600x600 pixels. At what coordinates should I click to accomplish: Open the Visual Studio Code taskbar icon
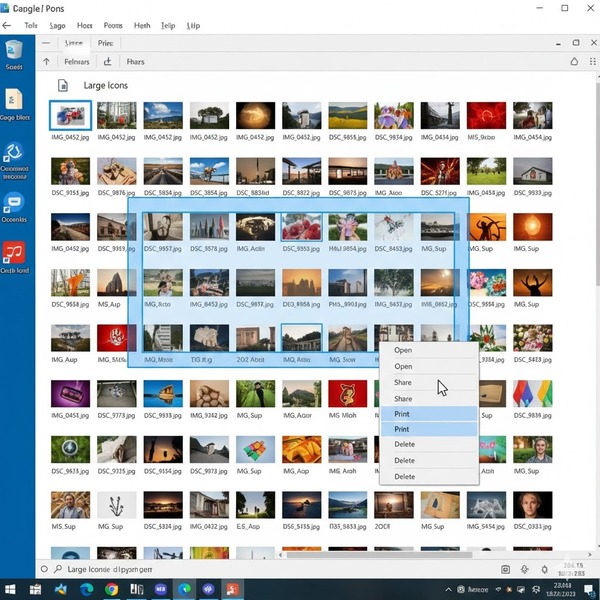click(x=60, y=589)
